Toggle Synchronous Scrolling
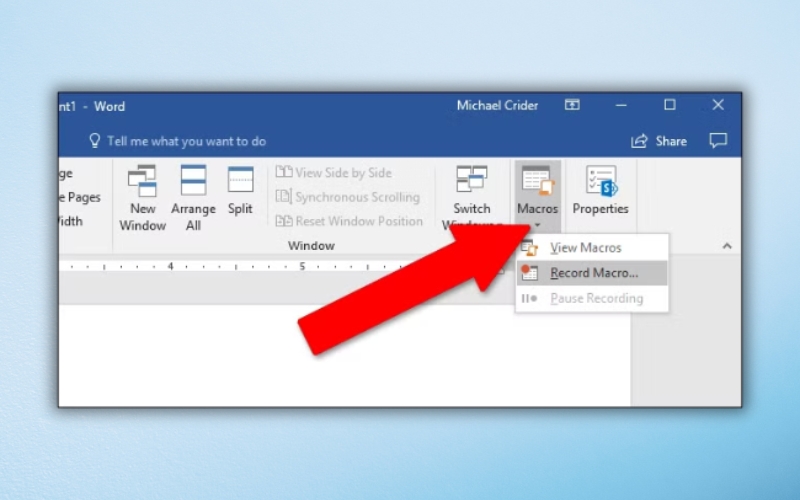The image size is (800, 500). point(347,197)
